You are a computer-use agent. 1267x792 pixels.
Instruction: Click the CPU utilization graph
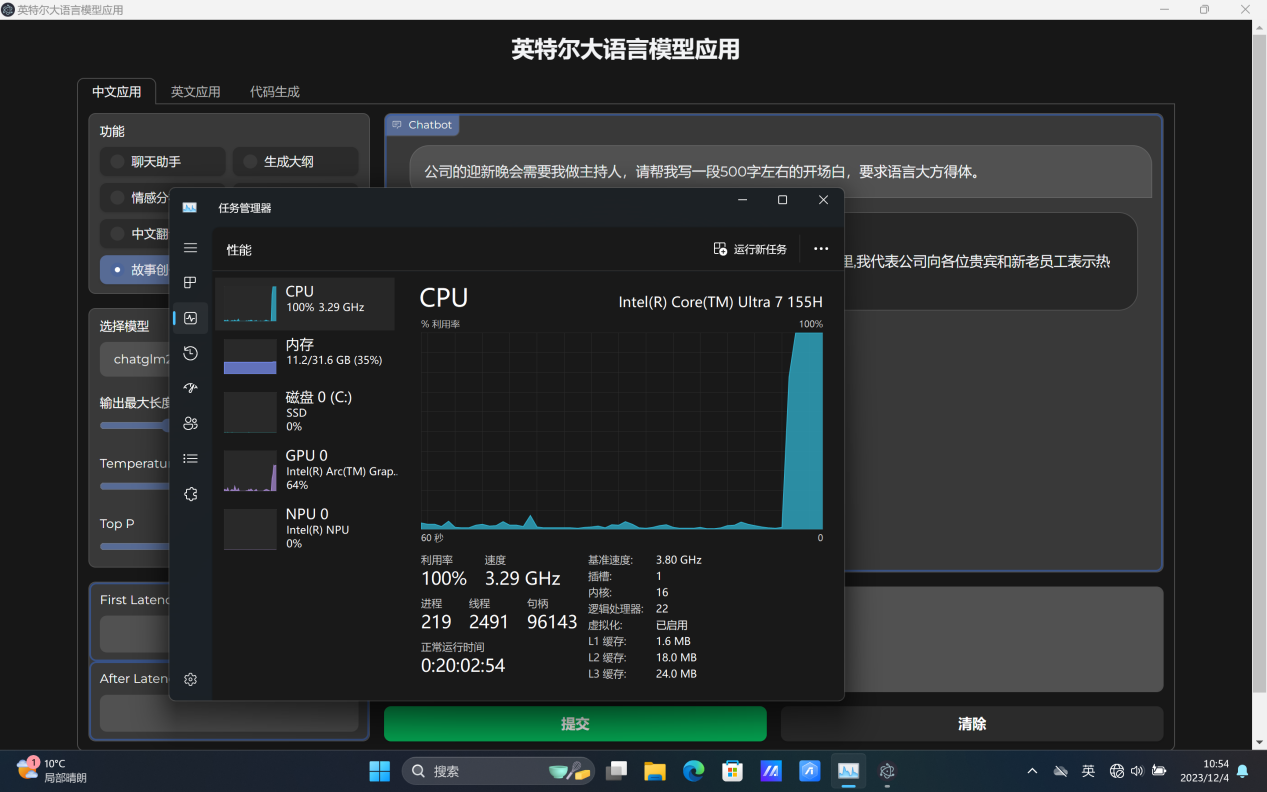[x=622, y=430]
